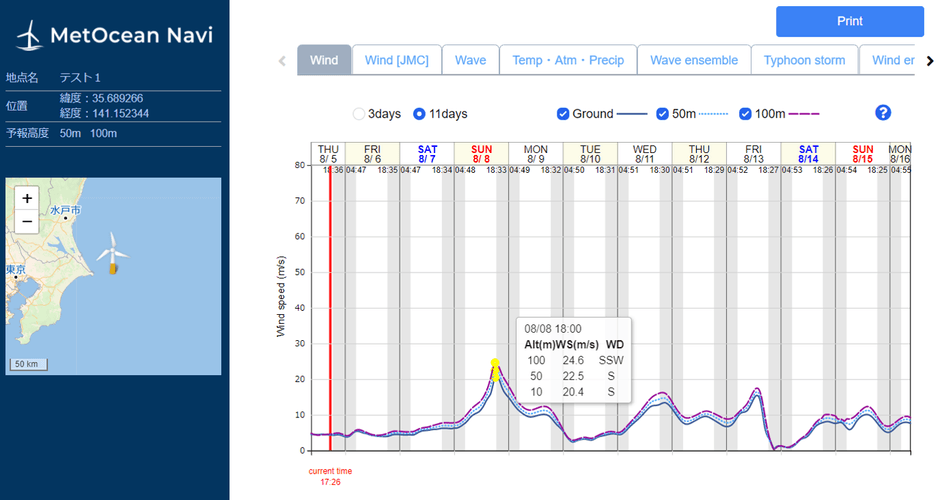
Task: Click the red current time line
Action: 330,300
